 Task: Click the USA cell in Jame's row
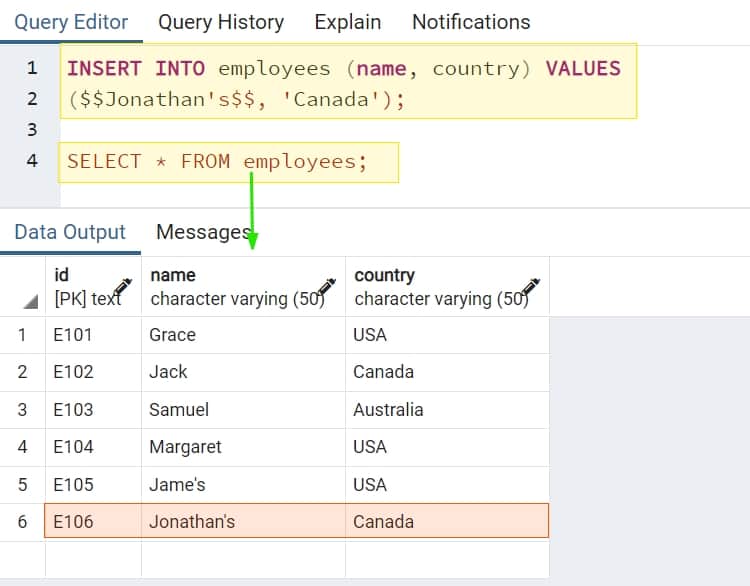(447, 485)
